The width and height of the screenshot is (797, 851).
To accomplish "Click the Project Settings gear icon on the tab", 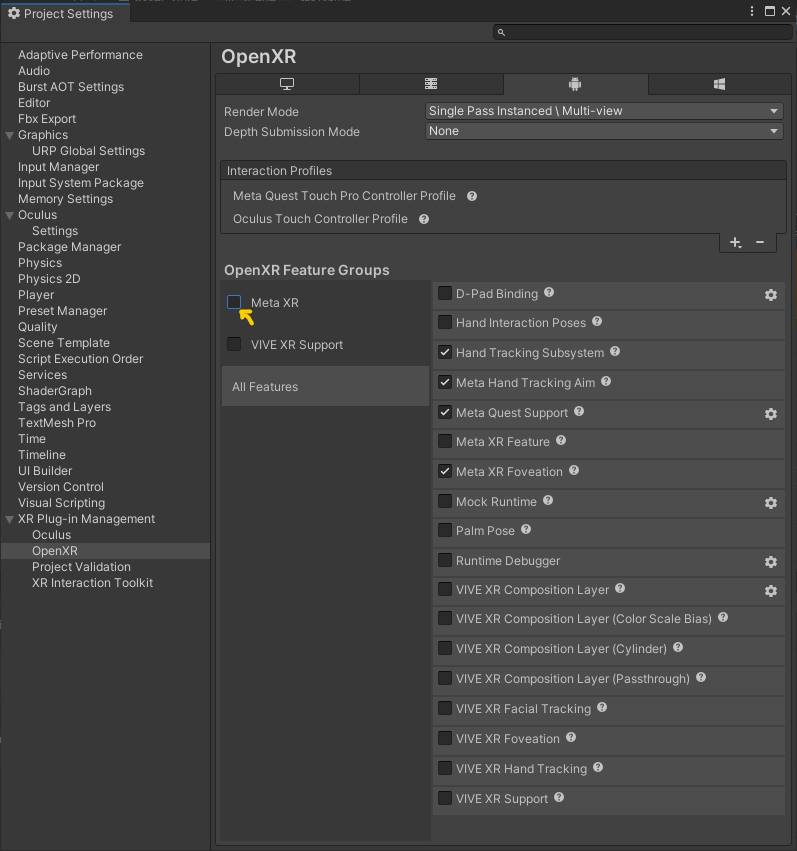I will pyautogui.click(x=13, y=13).
